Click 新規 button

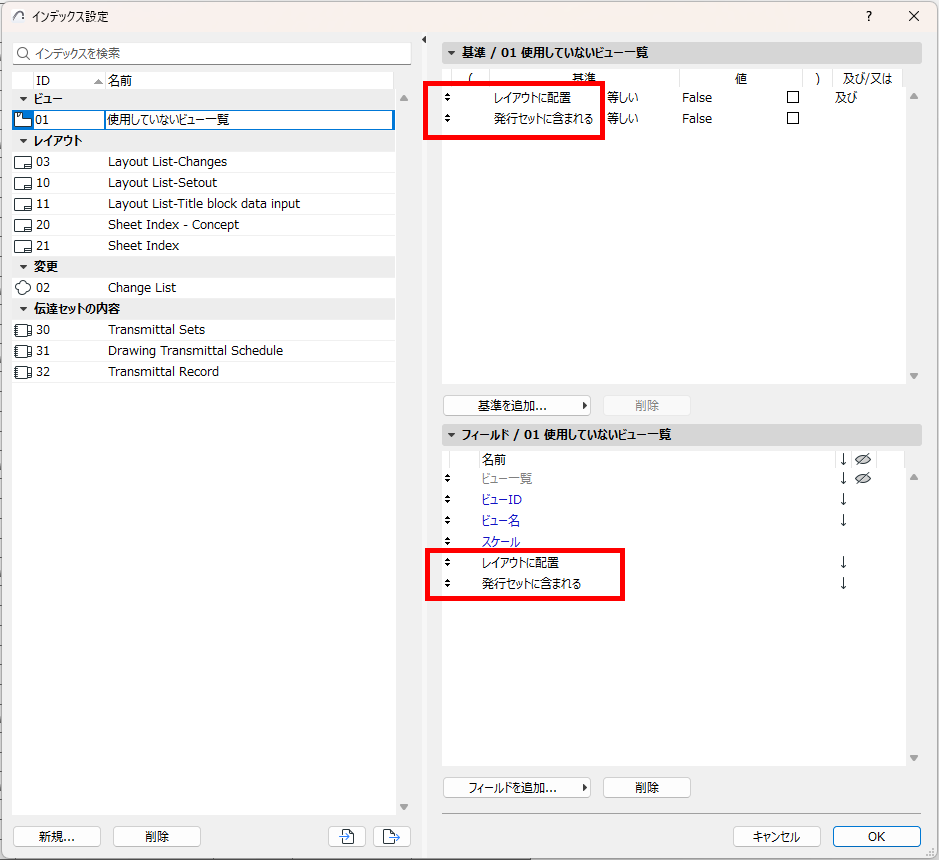tap(57, 836)
